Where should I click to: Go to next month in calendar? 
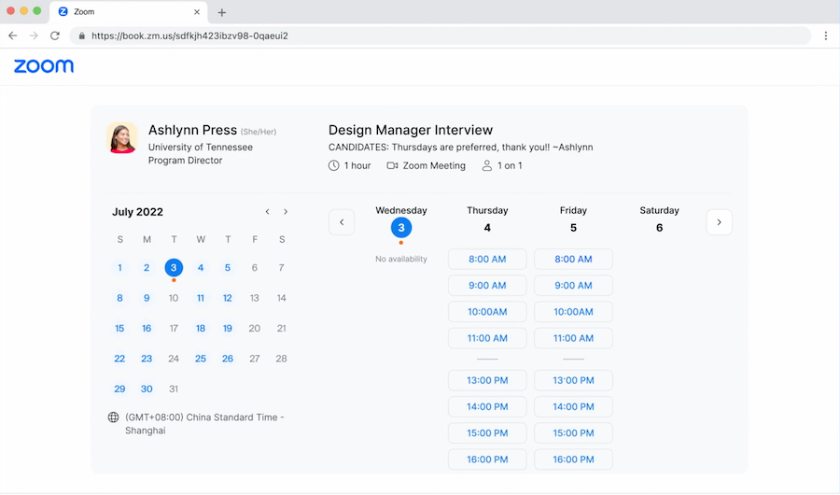tap(286, 212)
